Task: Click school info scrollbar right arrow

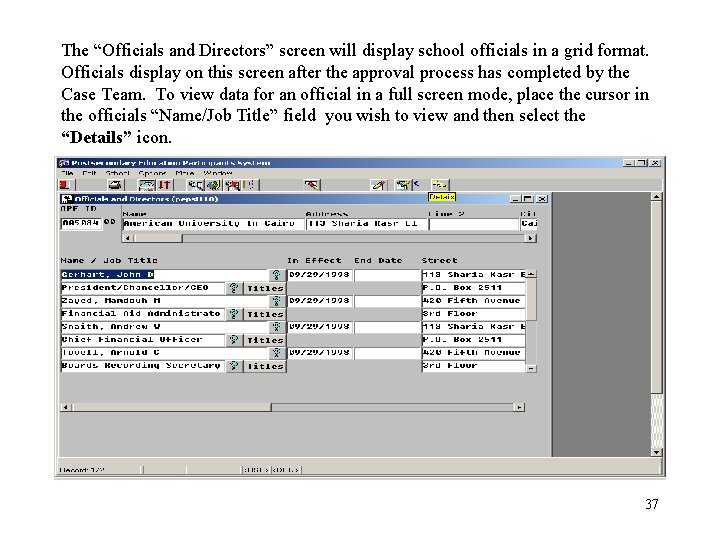Action: tap(530, 238)
